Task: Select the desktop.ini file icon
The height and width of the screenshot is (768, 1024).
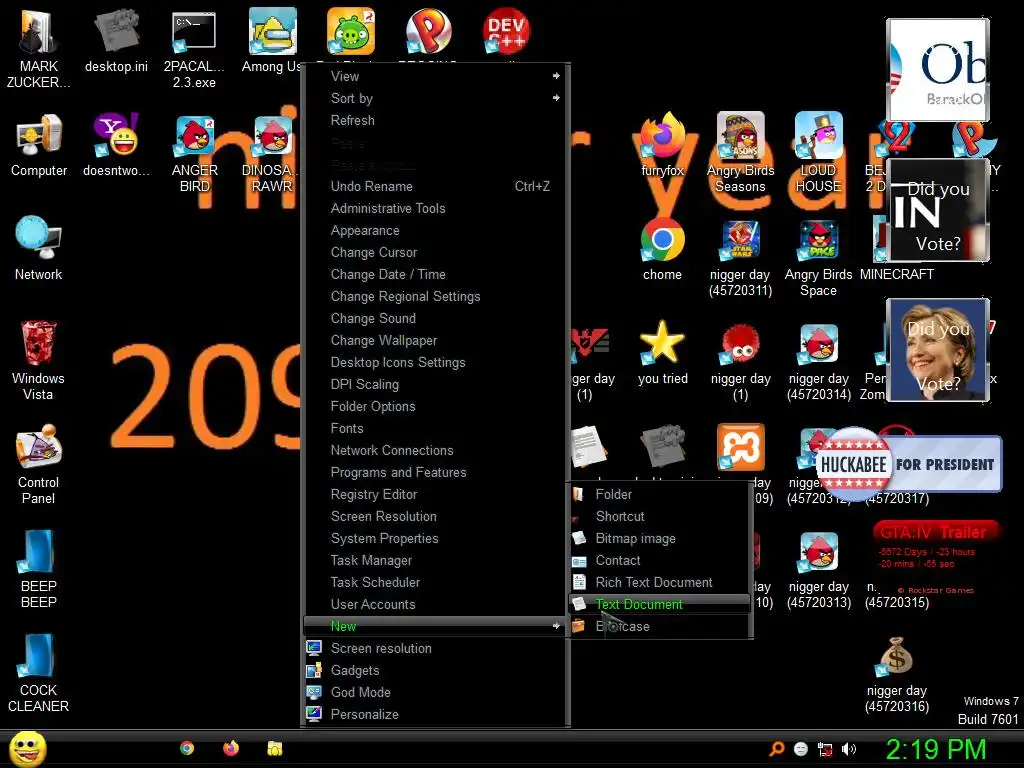Action: 116,41
